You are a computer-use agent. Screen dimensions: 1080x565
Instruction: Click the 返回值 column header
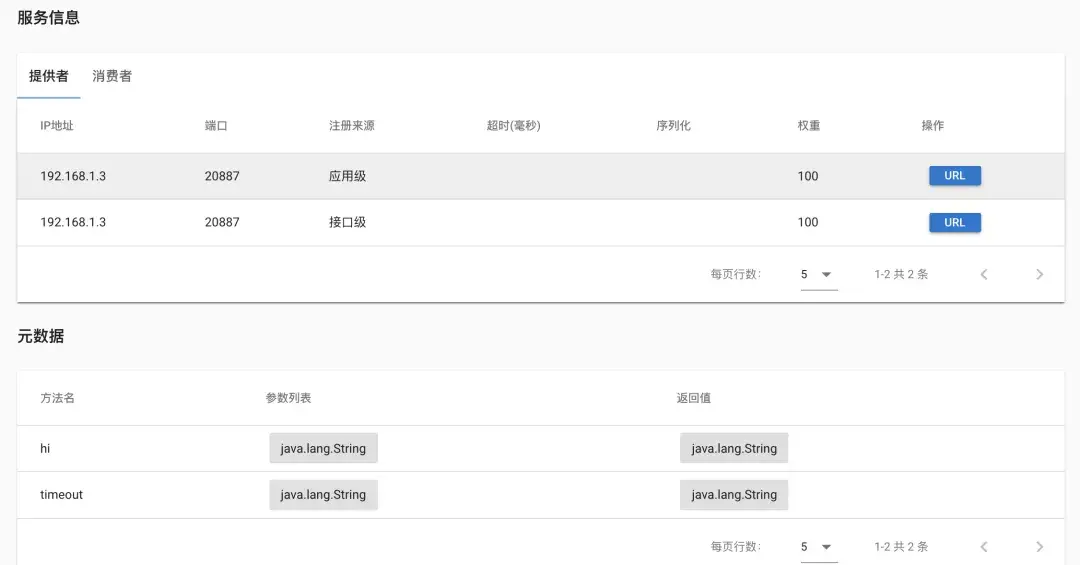click(x=694, y=398)
